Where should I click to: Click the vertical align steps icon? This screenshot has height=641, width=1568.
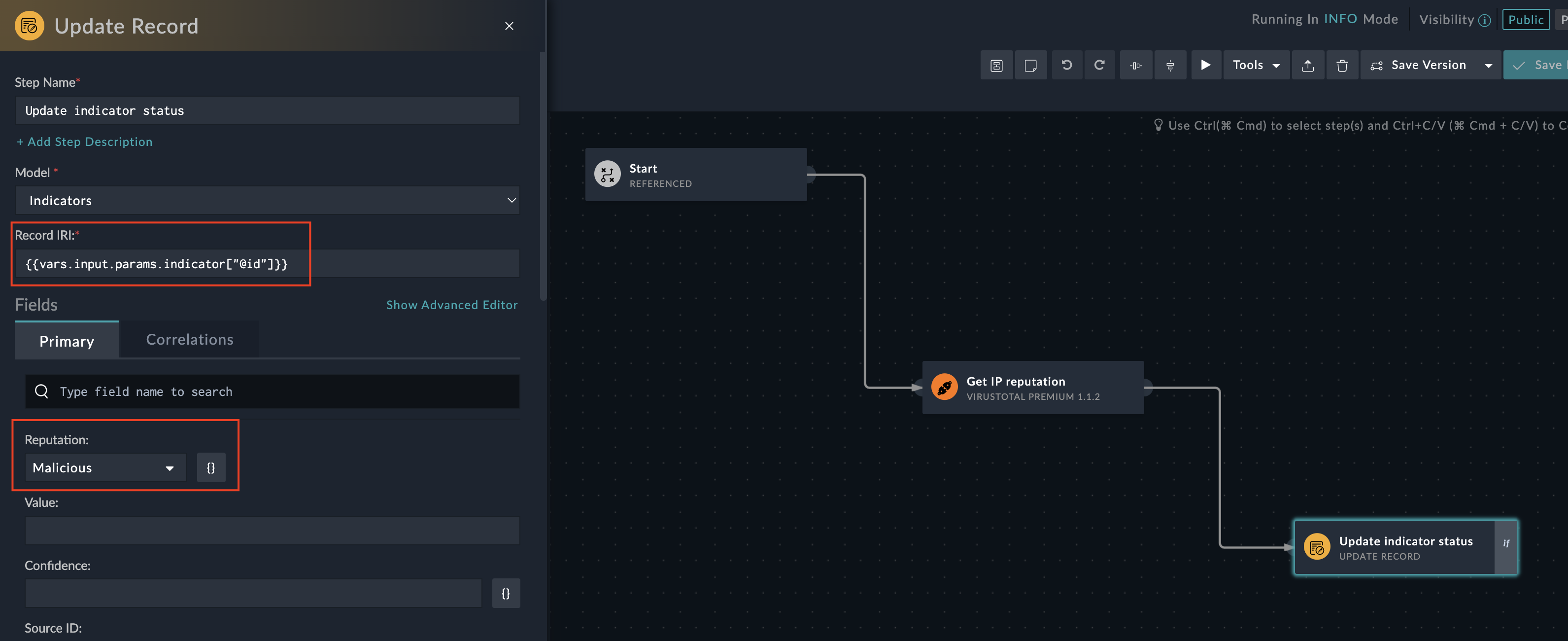point(1170,65)
